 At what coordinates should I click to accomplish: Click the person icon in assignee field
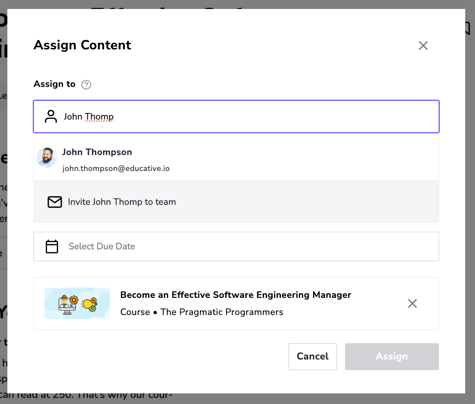click(x=51, y=116)
